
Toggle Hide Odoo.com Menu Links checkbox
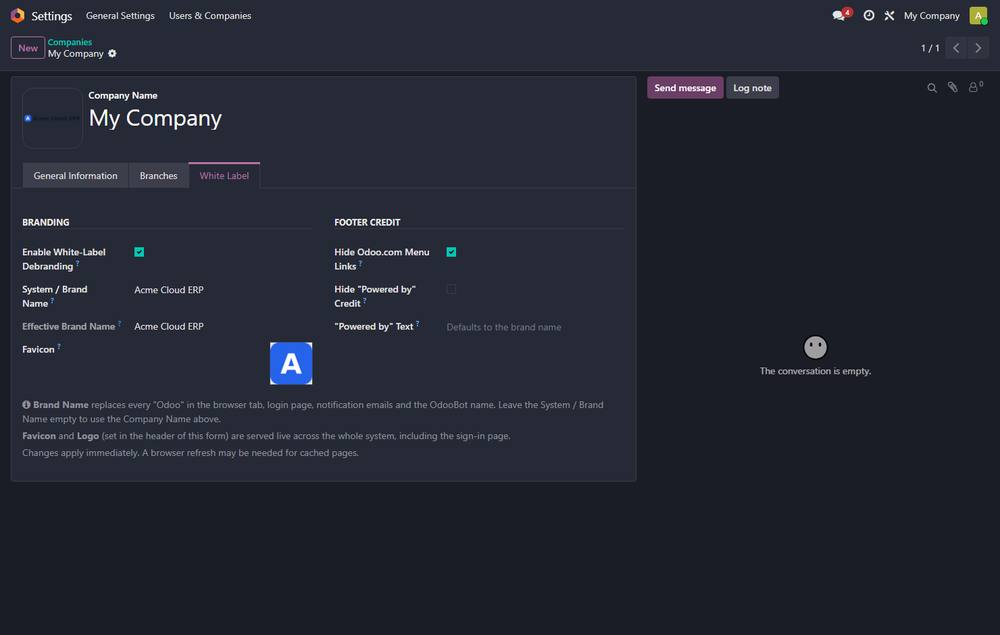pos(451,252)
